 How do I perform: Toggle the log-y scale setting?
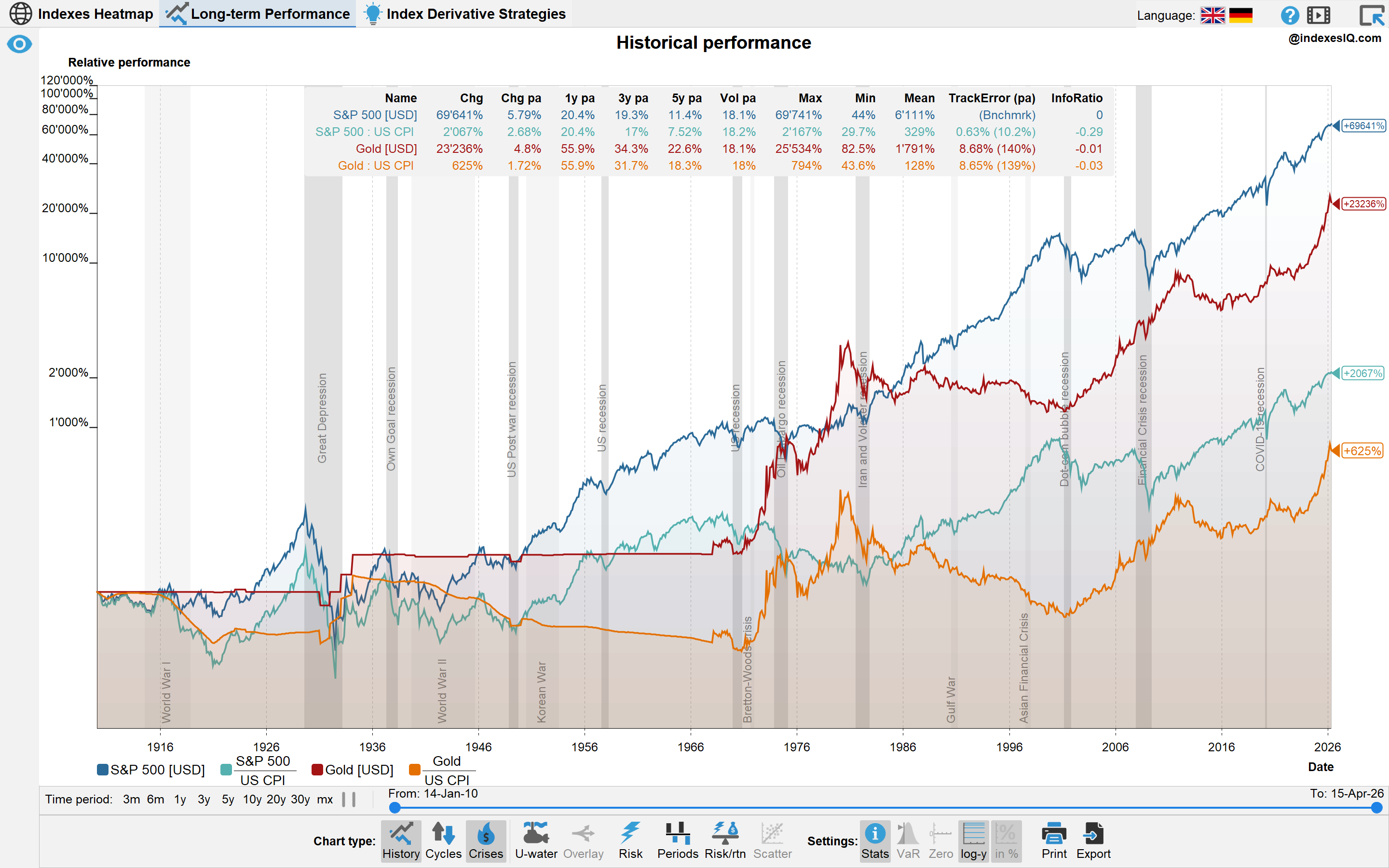[x=973, y=841]
